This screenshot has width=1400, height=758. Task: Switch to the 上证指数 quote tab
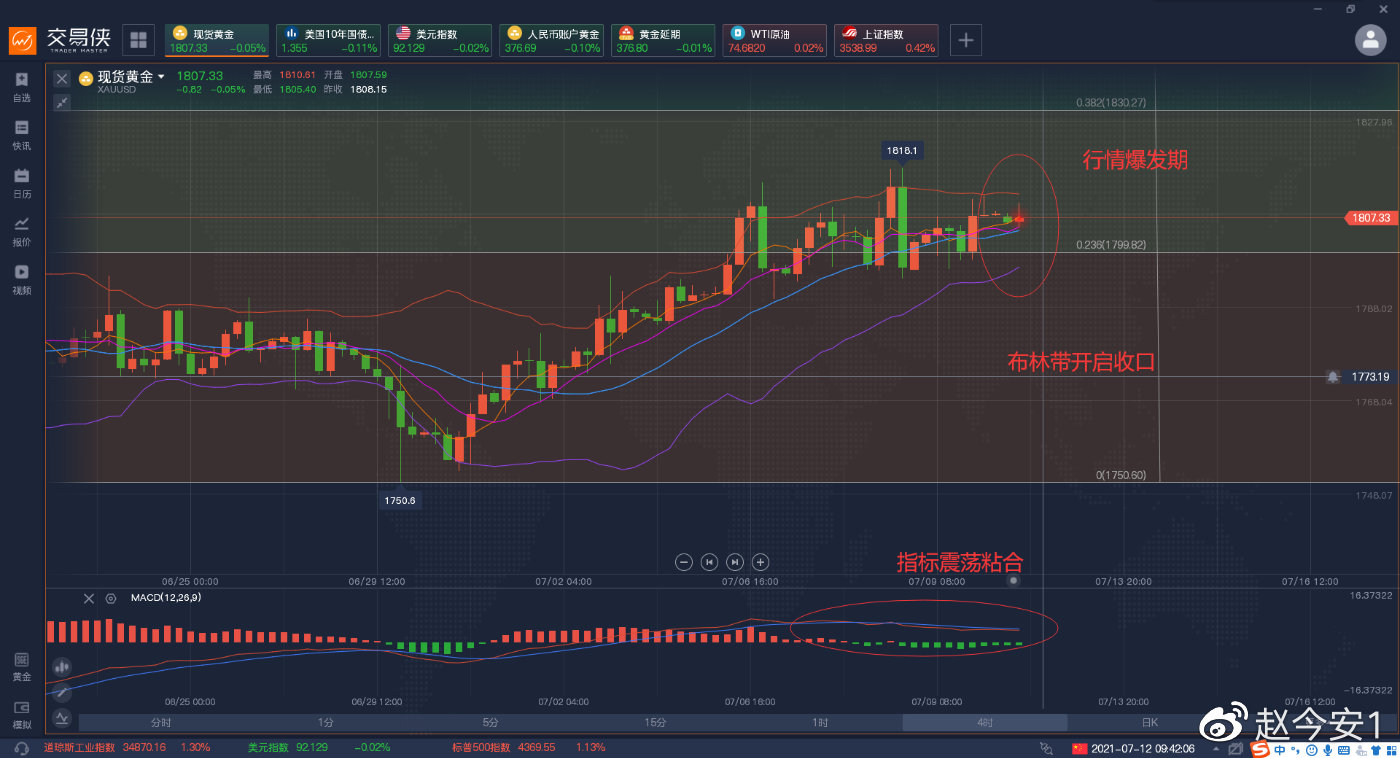tap(887, 40)
